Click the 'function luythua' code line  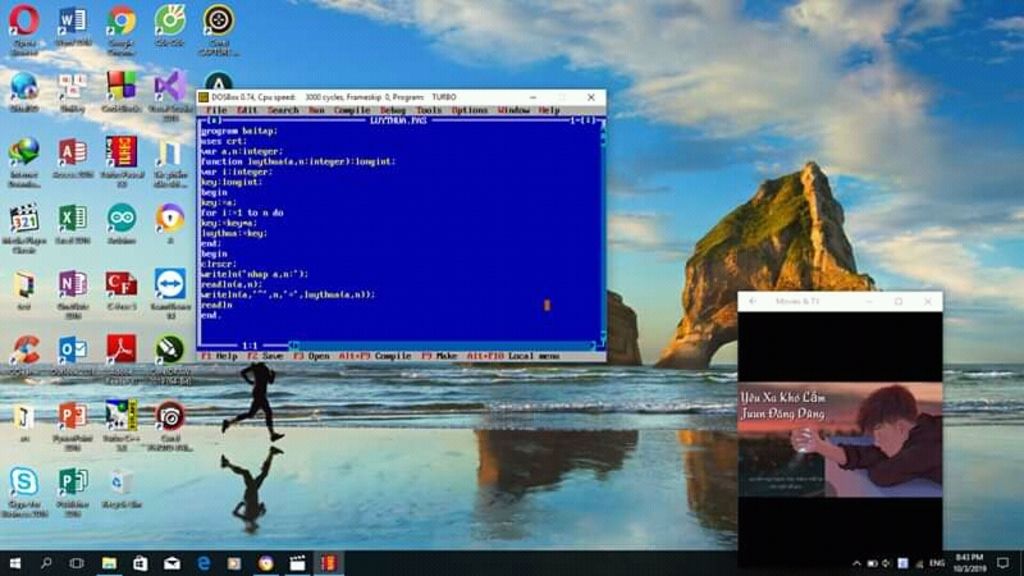coord(298,161)
